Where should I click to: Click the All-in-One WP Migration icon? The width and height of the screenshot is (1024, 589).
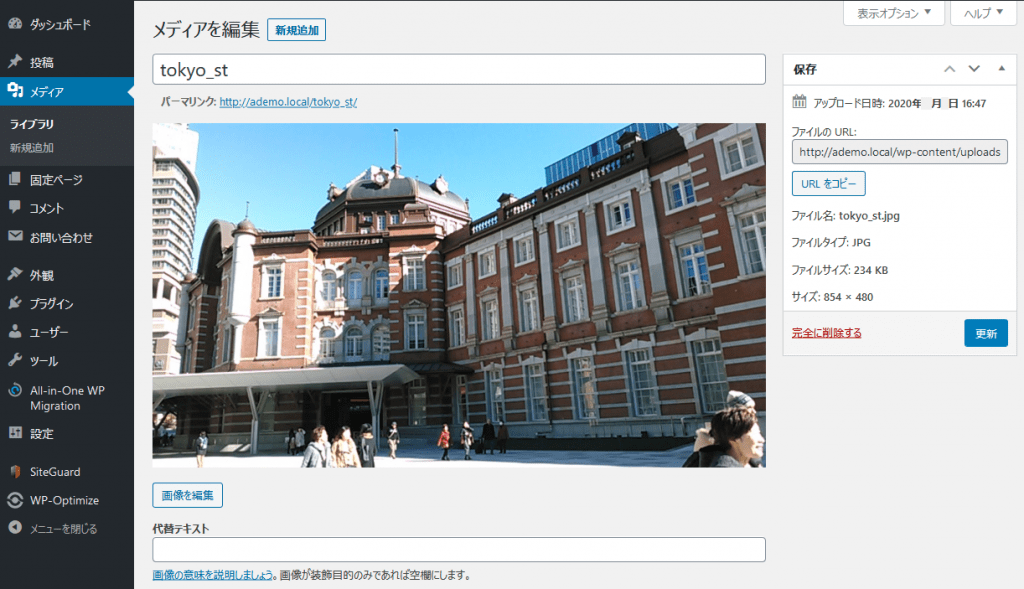[x=15, y=390]
